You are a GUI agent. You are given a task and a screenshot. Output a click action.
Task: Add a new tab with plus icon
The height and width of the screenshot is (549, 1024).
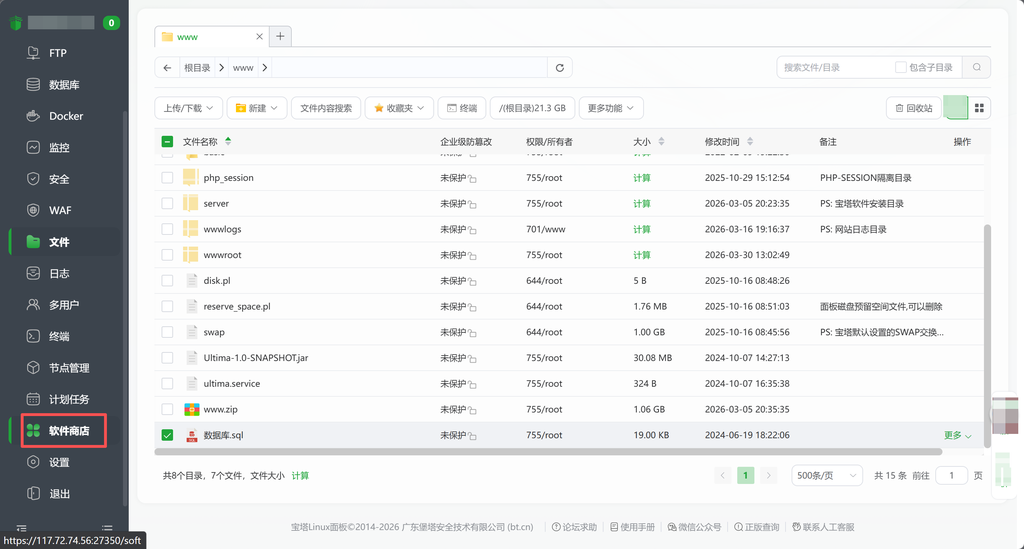pyautogui.click(x=281, y=36)
